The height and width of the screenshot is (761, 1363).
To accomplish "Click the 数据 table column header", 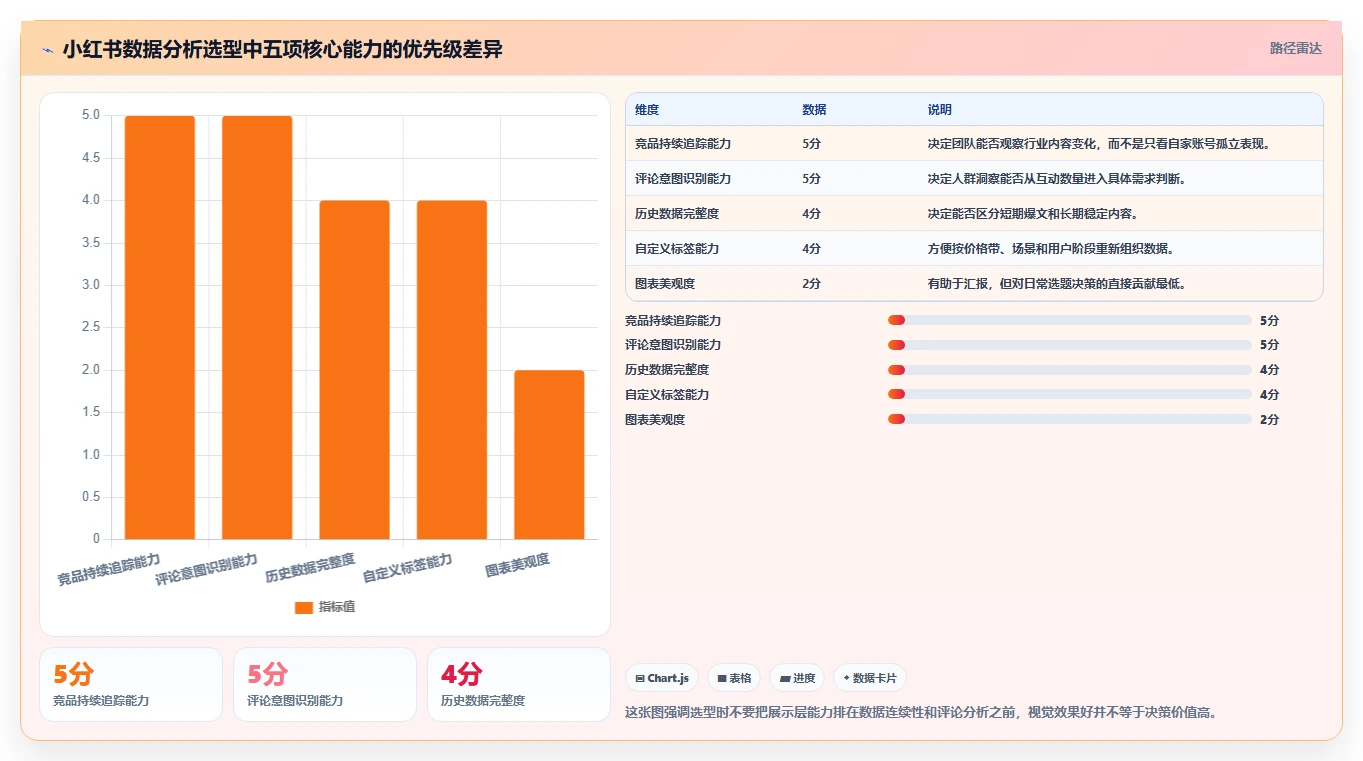I will coord(814,110).
